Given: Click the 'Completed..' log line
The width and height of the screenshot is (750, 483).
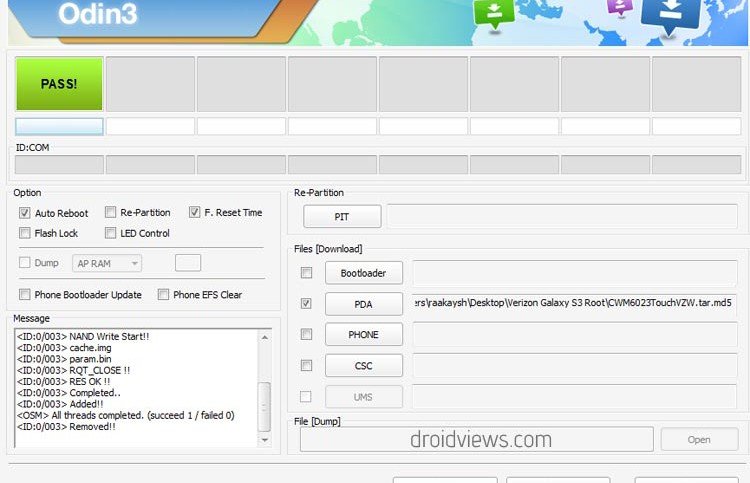Looking at the screenshot, I should pos(69,393).
